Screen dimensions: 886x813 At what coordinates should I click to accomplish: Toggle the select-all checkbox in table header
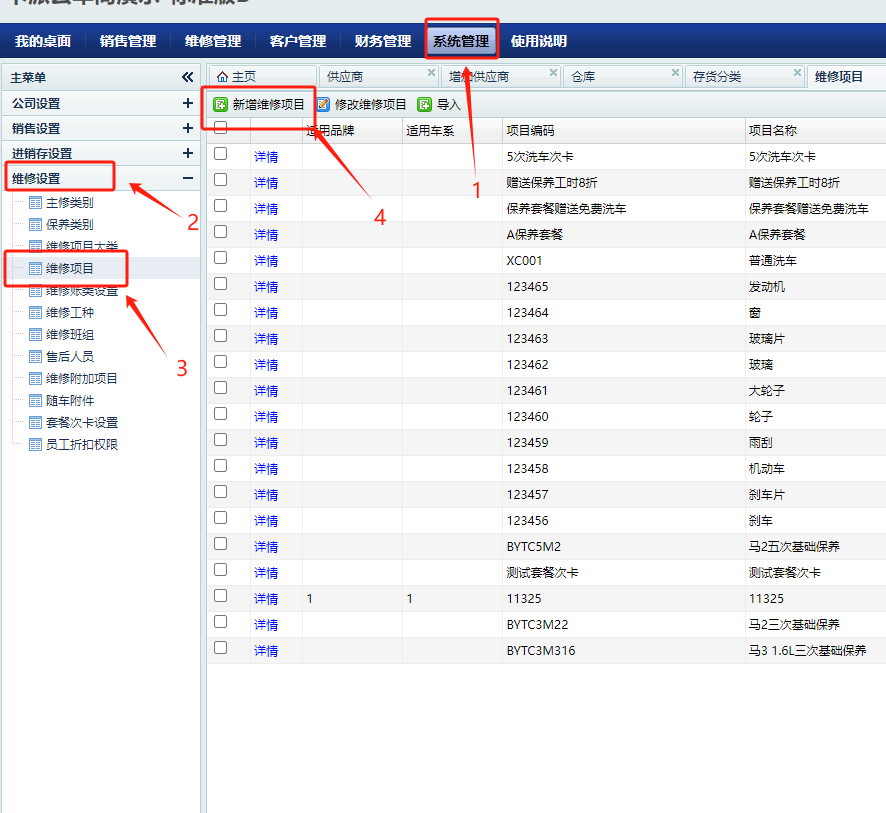pos(221,128)
